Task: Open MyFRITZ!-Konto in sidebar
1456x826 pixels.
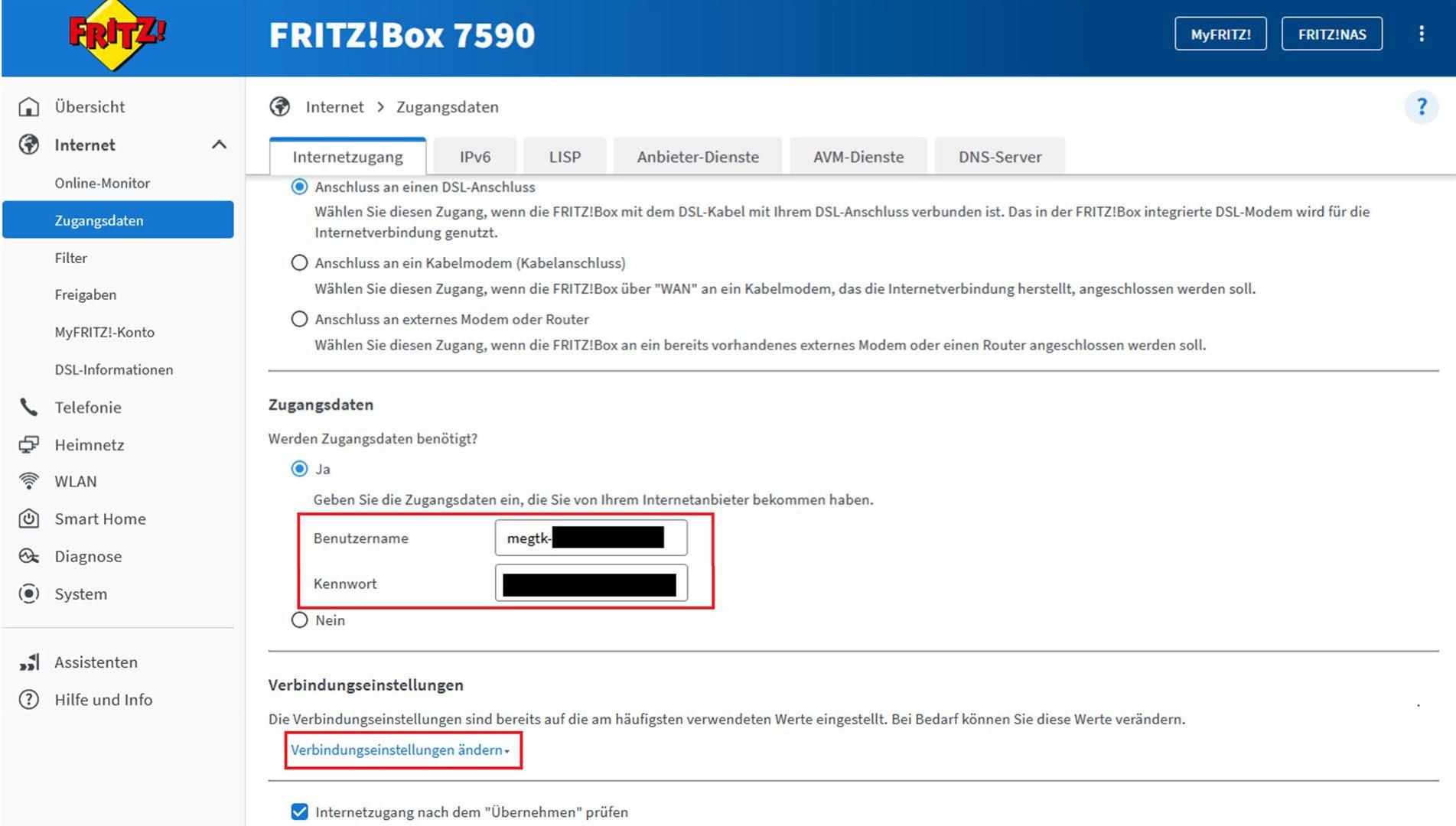Action: (104, 332)
